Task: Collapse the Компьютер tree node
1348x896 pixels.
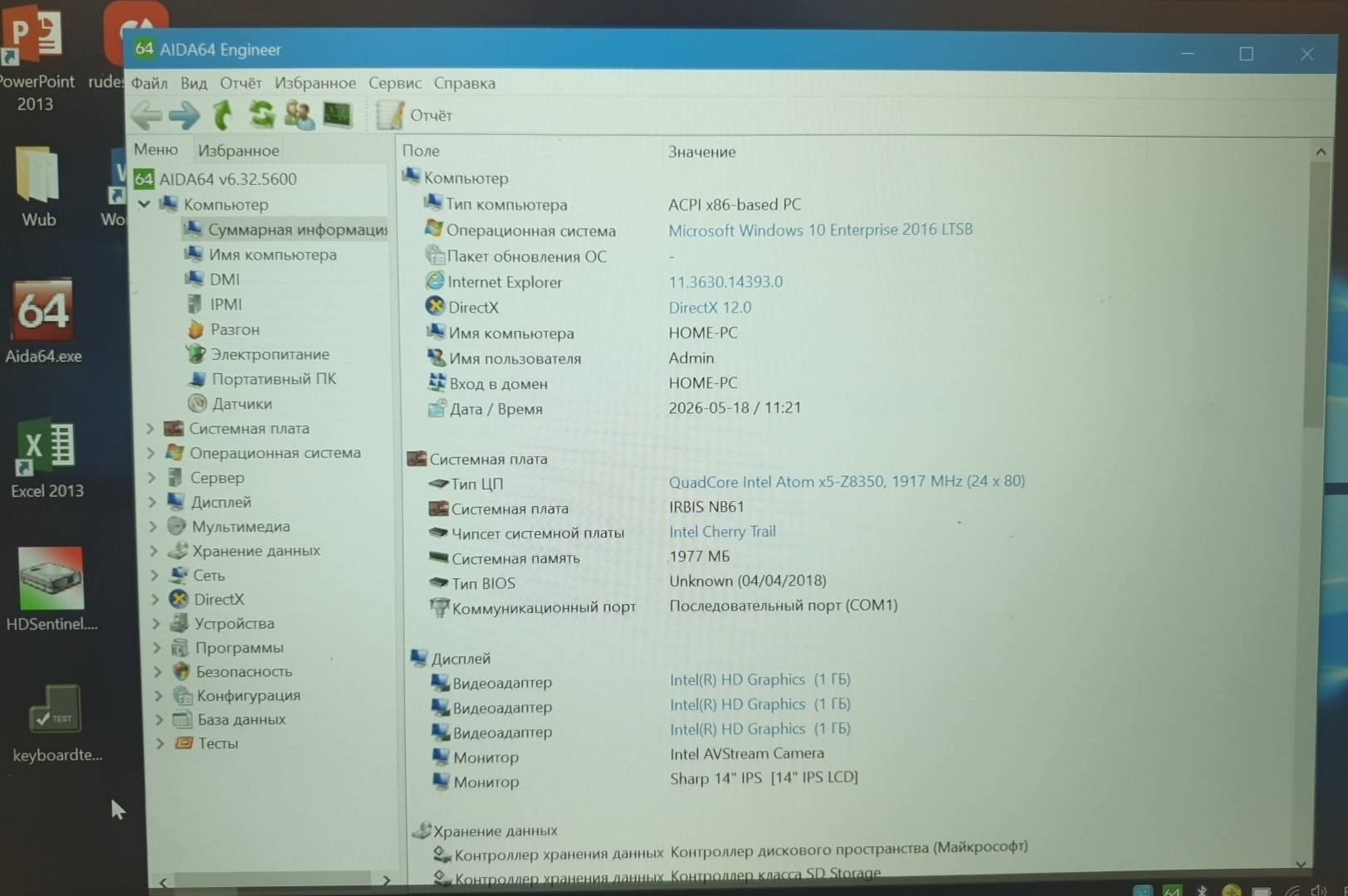Action: click(x=144, y=203)
